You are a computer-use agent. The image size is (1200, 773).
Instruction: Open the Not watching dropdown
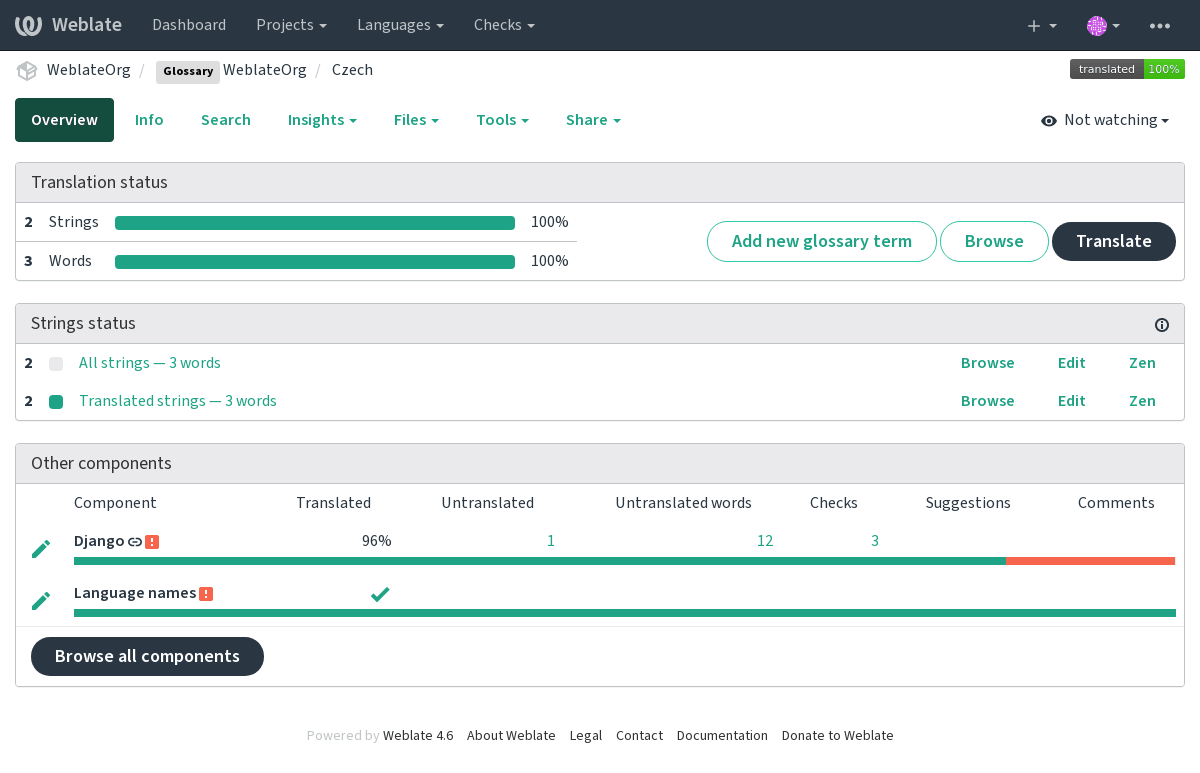click(1105, 120)
